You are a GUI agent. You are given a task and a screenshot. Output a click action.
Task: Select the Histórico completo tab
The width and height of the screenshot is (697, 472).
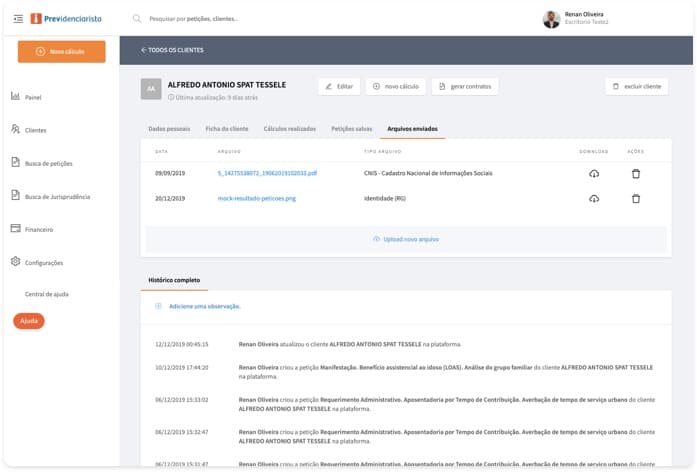174,280
